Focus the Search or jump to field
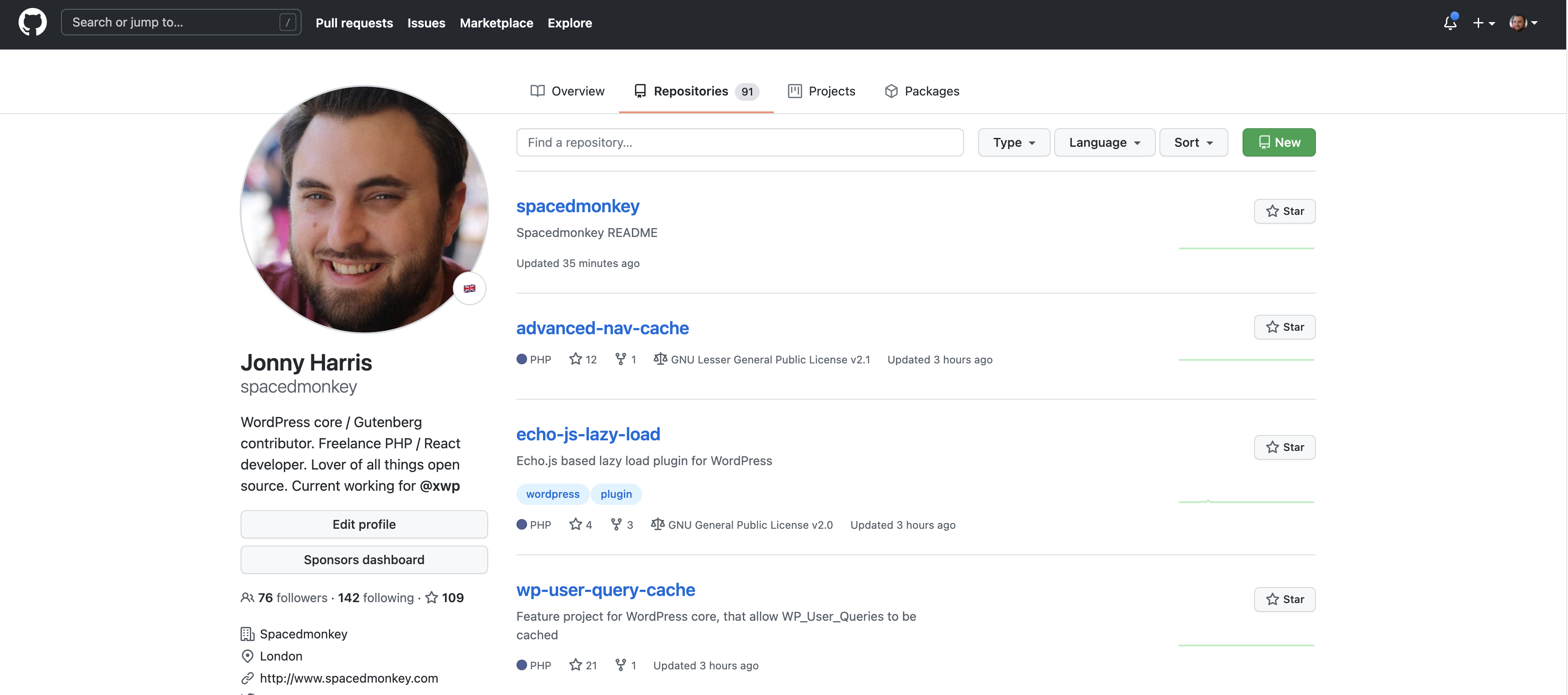 pos(181,23)
